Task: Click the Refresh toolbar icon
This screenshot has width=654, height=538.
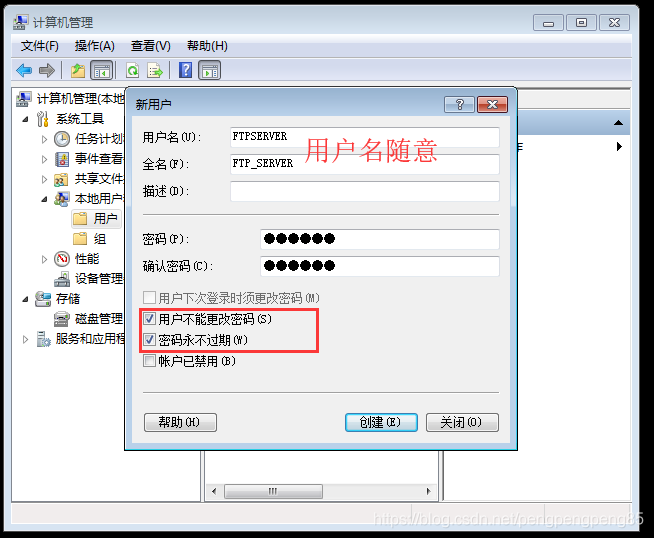Action: 133,70
